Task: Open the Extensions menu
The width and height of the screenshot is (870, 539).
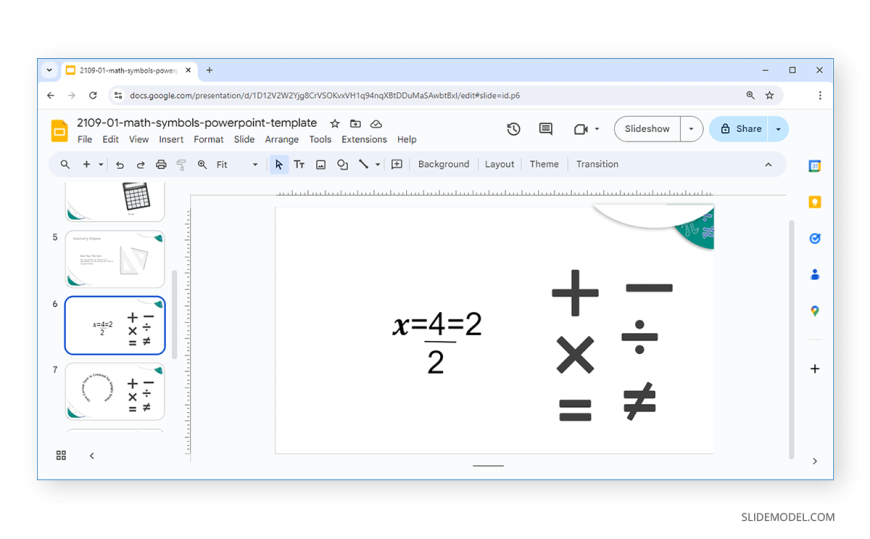Action: 364,139
